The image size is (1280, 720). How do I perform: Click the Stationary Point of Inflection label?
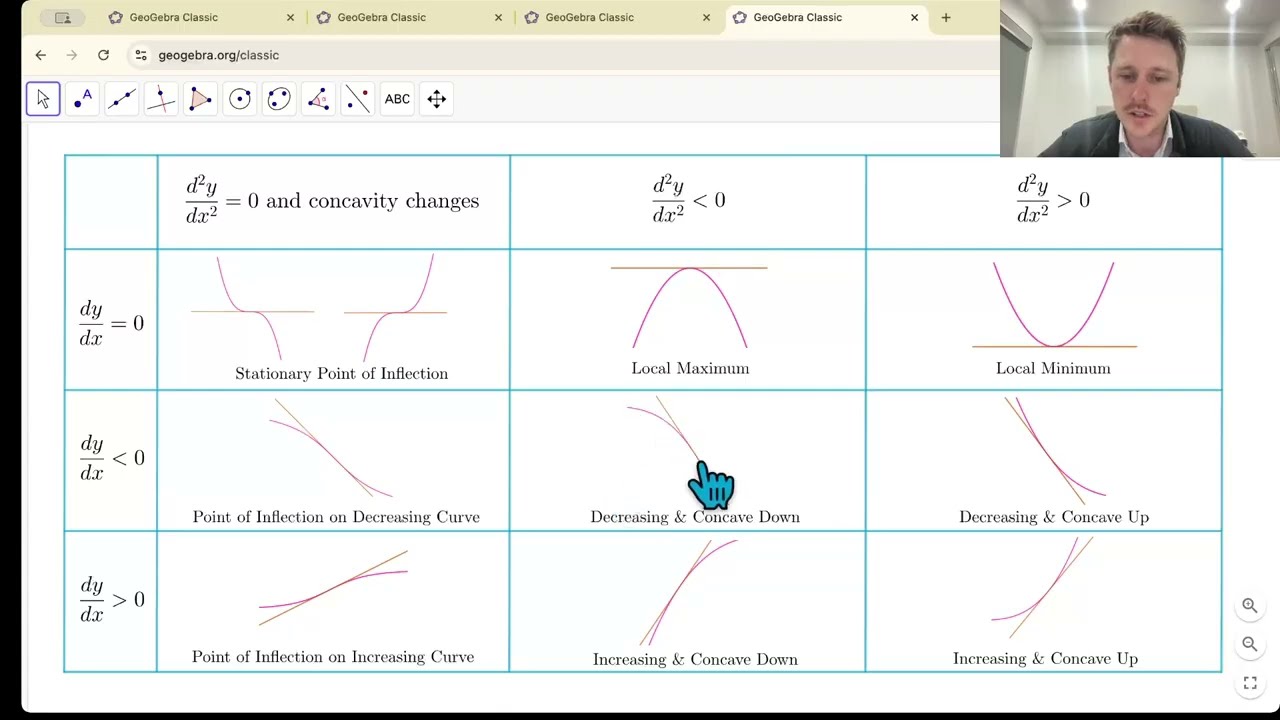[341, 373]
